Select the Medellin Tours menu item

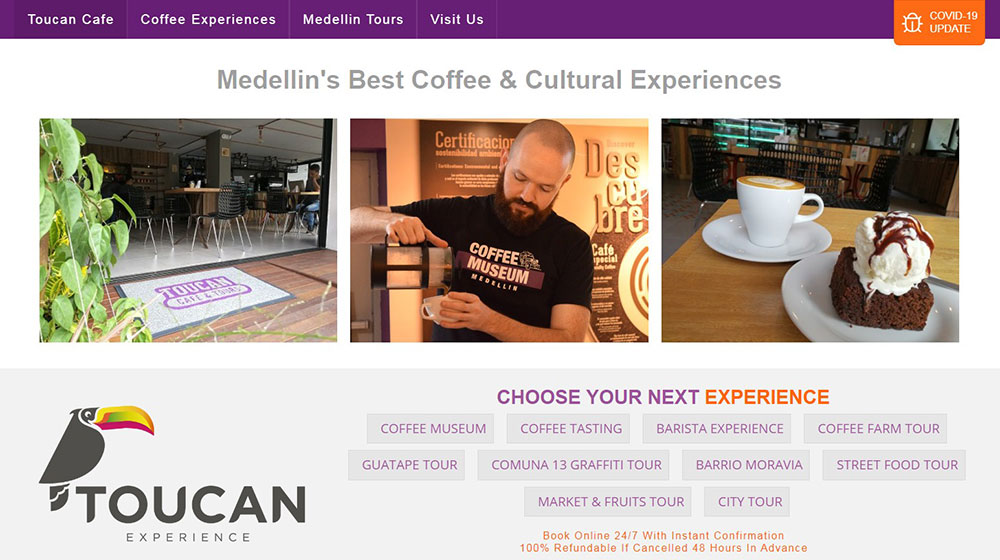click(353, 19)
